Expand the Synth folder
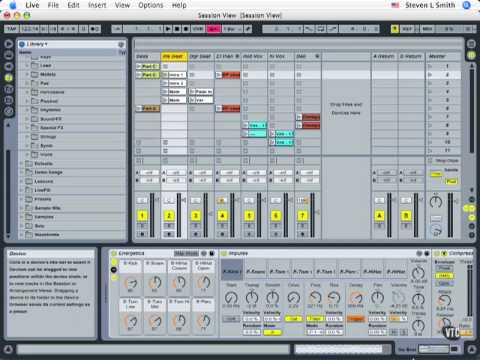This screenshot has height=360, width=480. click(x=27, y=146)
